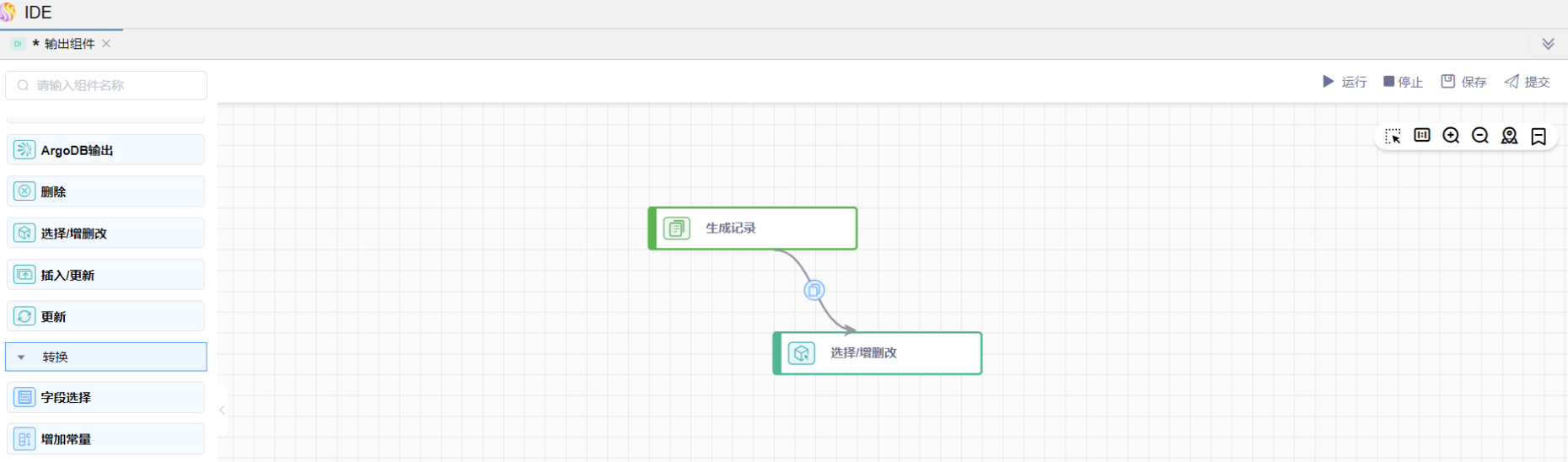The image size is (1568, 462).
Task: Submit the workflow via 提交
Action: point(1528,82)
